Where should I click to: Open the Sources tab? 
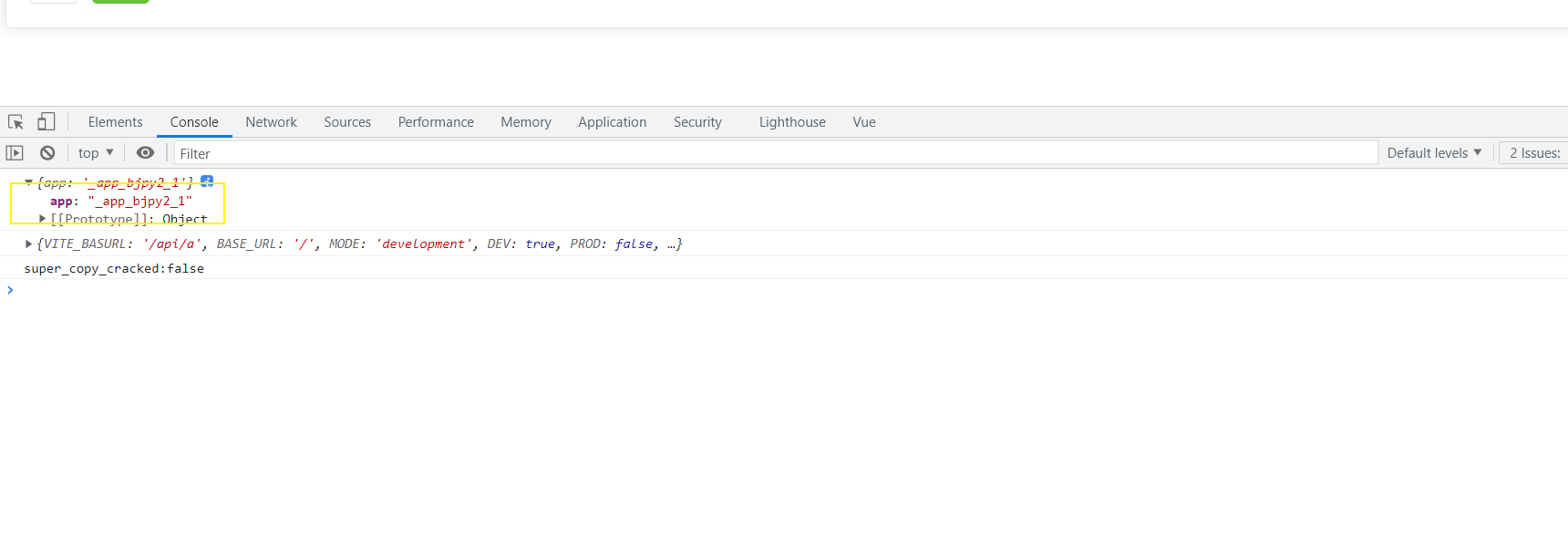pos(347,122)
